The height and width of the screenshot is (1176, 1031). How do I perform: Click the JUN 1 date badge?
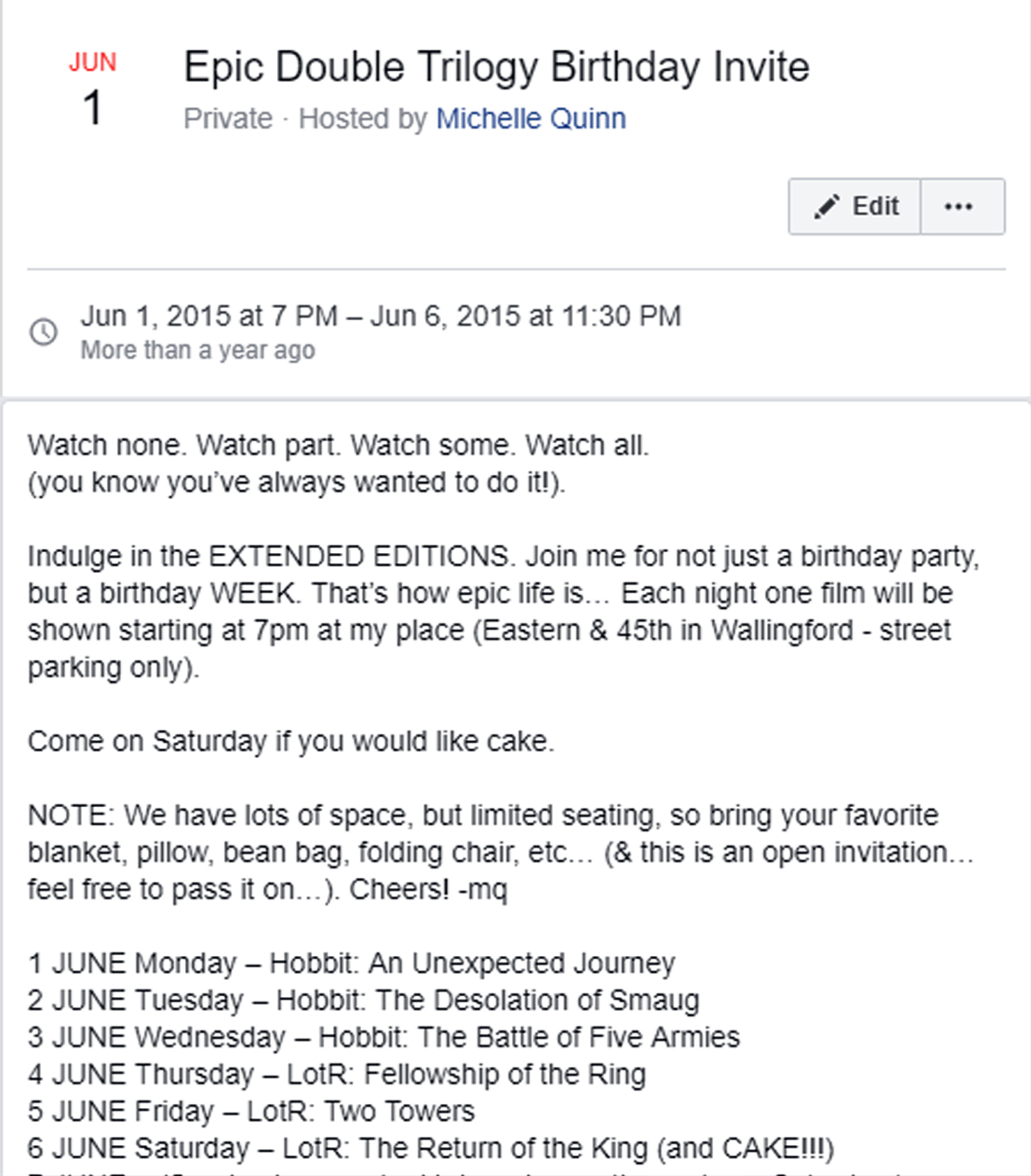(x=93, y=89)
